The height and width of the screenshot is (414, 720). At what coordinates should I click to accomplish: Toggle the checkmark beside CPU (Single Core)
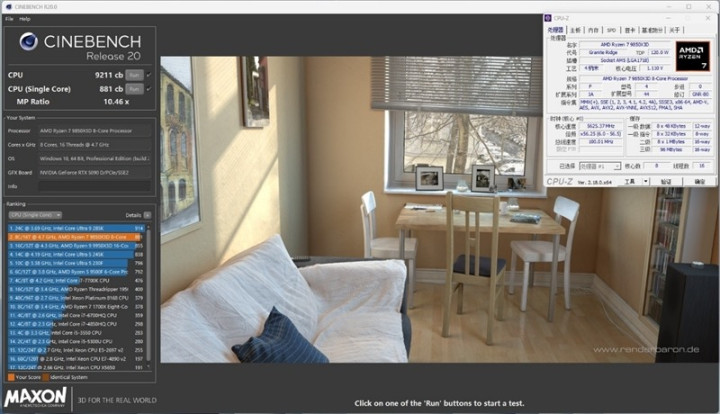149,89
